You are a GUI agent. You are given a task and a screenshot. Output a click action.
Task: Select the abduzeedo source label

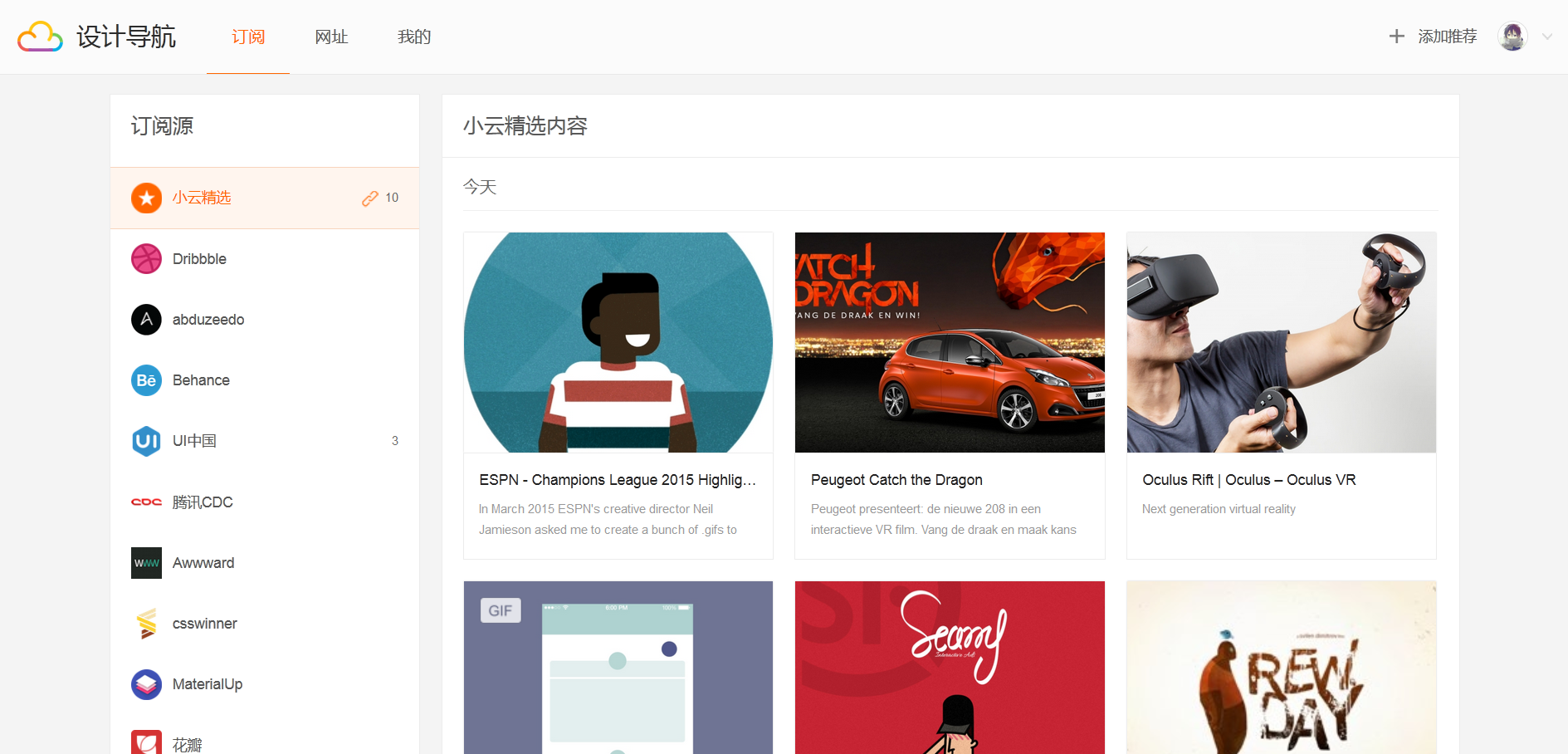click(x=208, y=320)
